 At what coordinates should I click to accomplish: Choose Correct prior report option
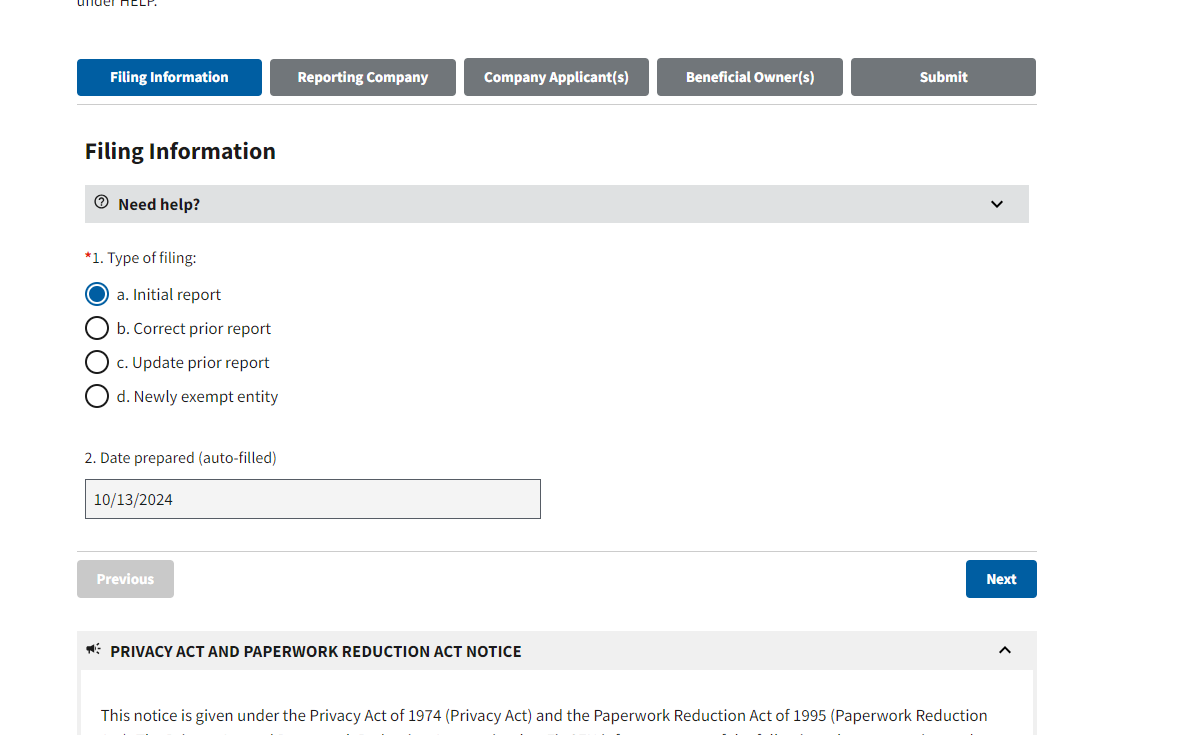pos(97,328)
